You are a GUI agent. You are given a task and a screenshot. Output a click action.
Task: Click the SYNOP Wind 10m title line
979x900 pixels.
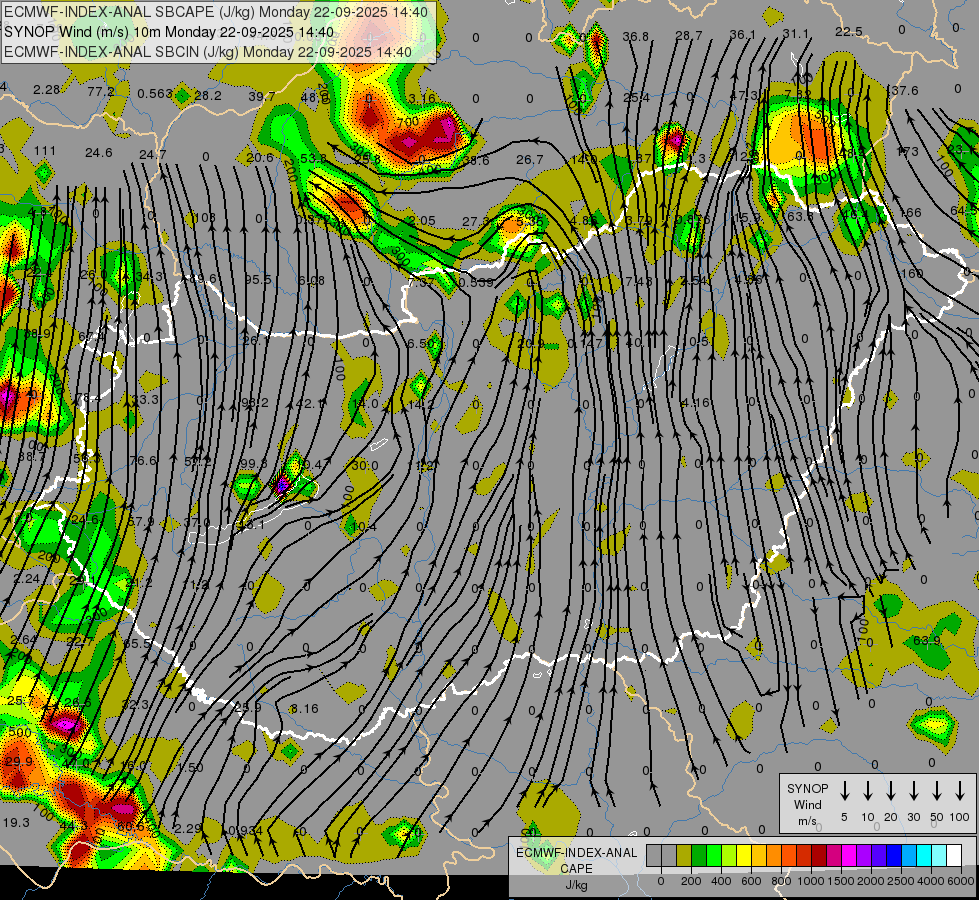point(169,32)
